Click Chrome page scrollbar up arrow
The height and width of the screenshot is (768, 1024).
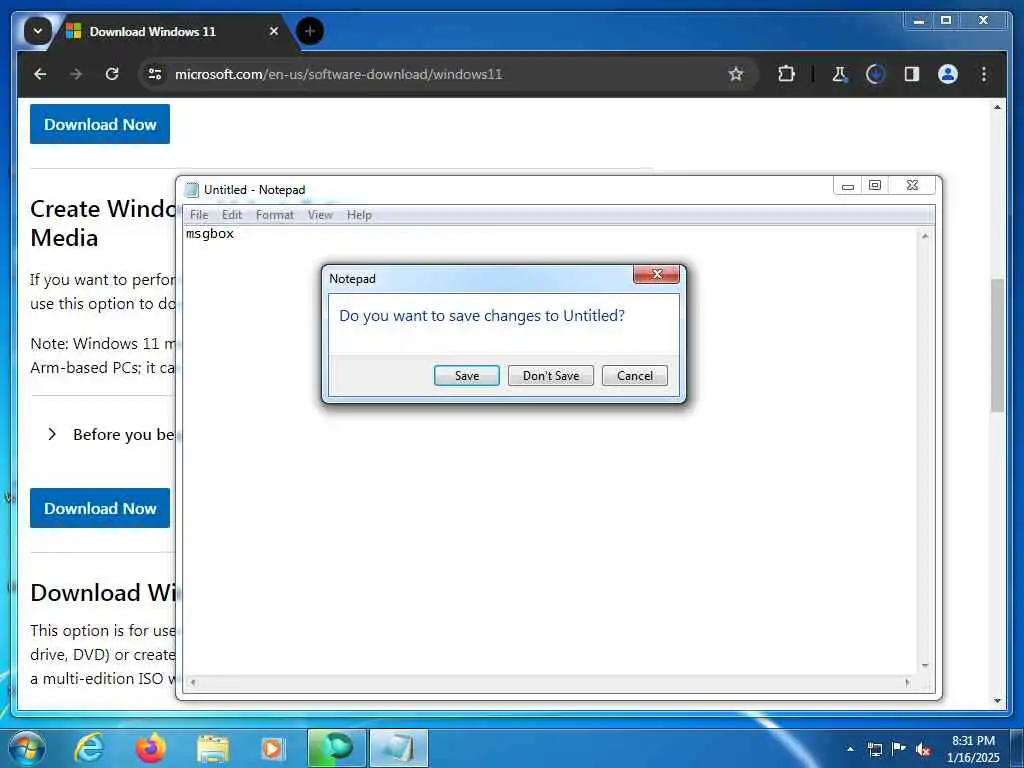point(997,107)
